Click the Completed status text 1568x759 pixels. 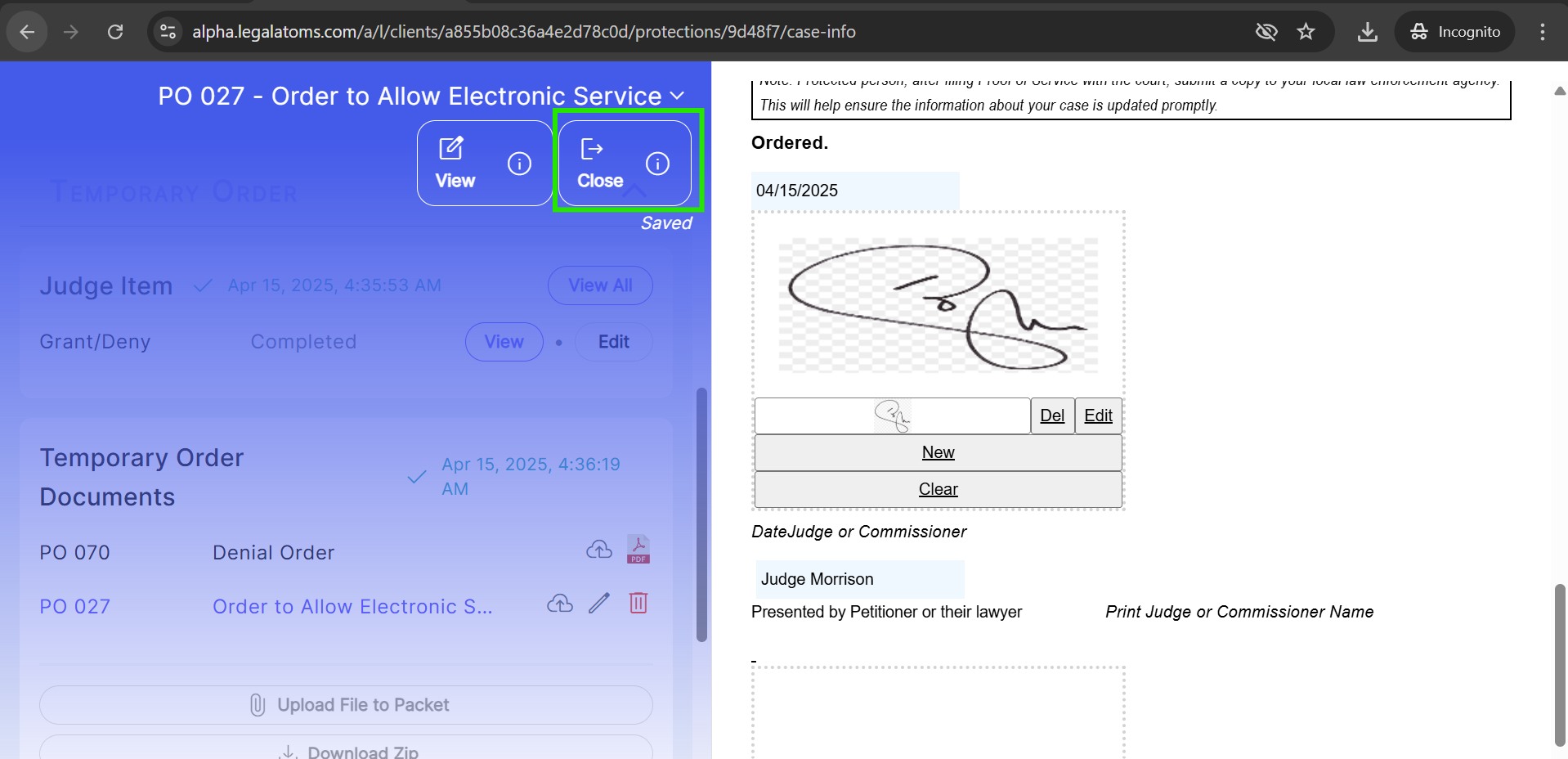coord(303,342)
